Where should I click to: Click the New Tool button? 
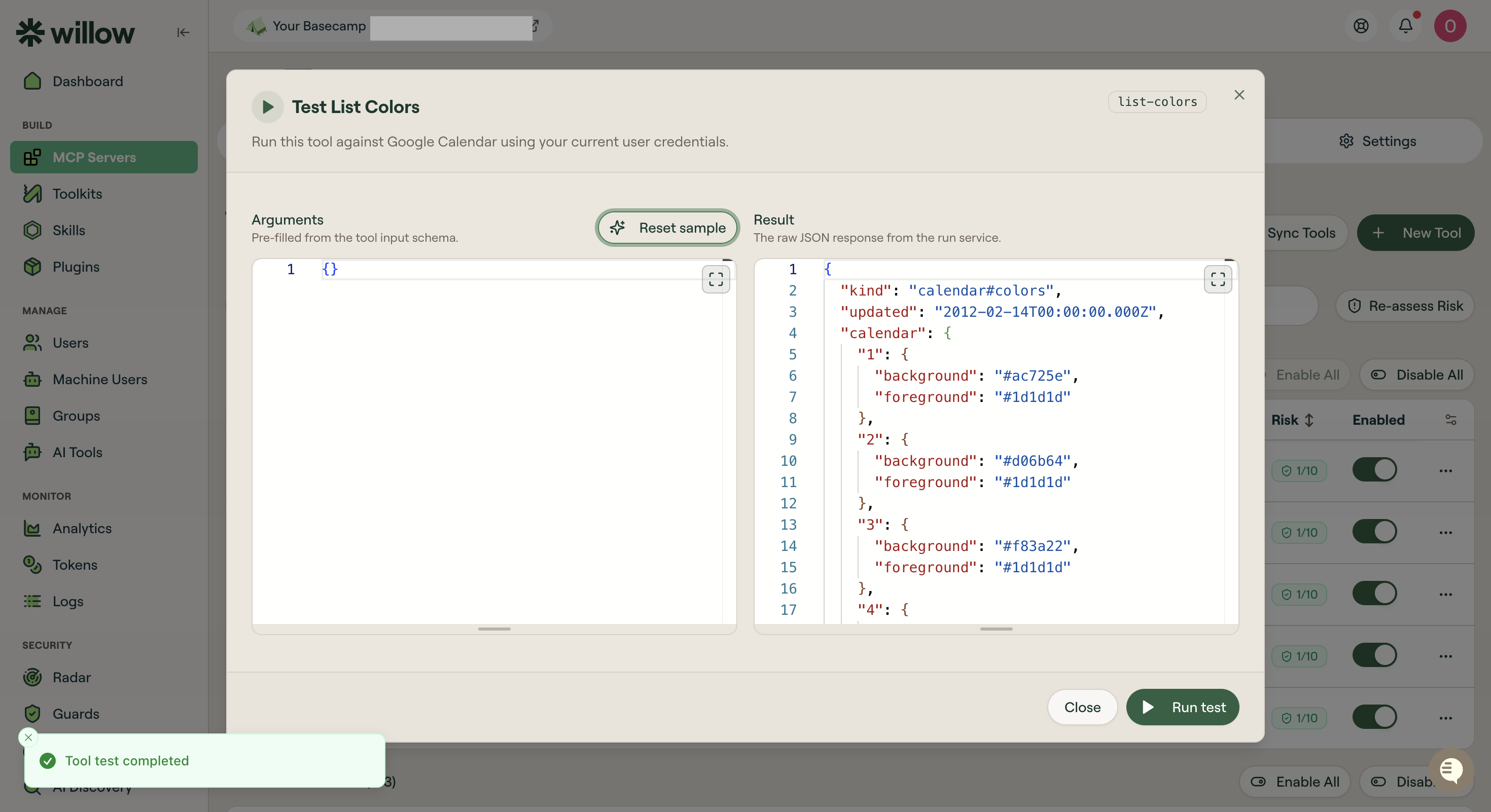[x=1416, y=233]
